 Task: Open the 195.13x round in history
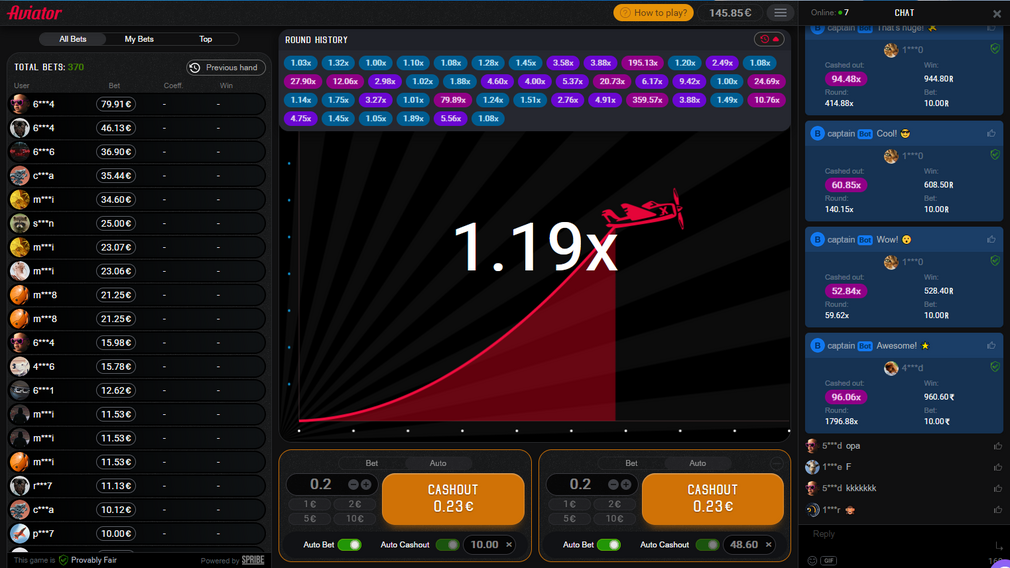pyautogui.click(x=642, y=63)
